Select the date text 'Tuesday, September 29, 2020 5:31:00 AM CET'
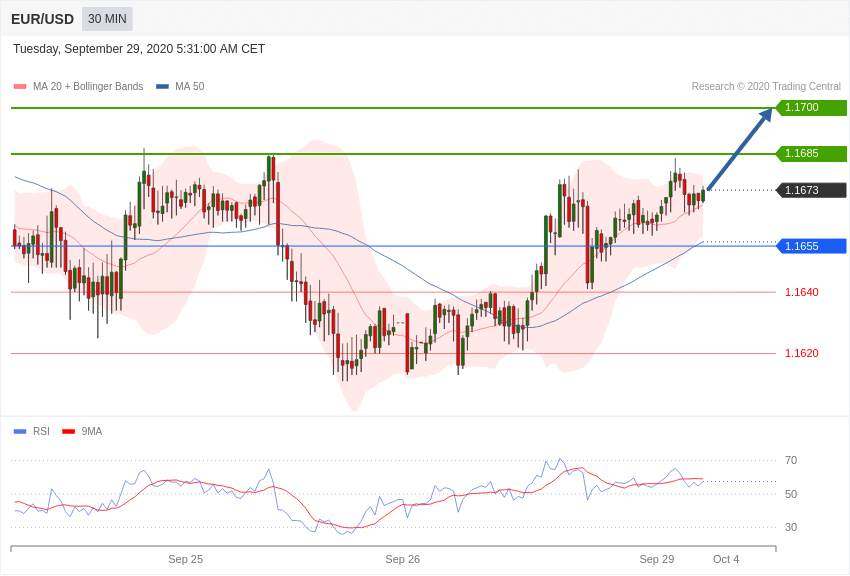The width and height of the screenshot is (850, 576). pyautogui.click(x=139, y=49)
